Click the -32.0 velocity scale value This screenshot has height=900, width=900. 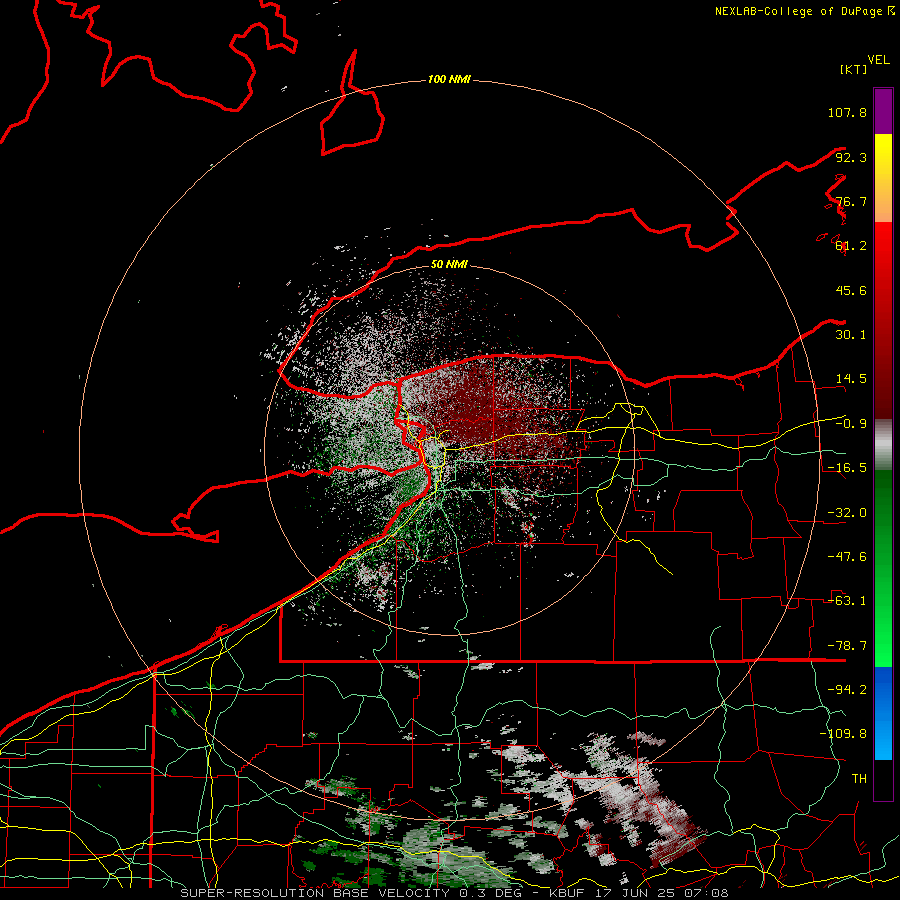[847, 513]
